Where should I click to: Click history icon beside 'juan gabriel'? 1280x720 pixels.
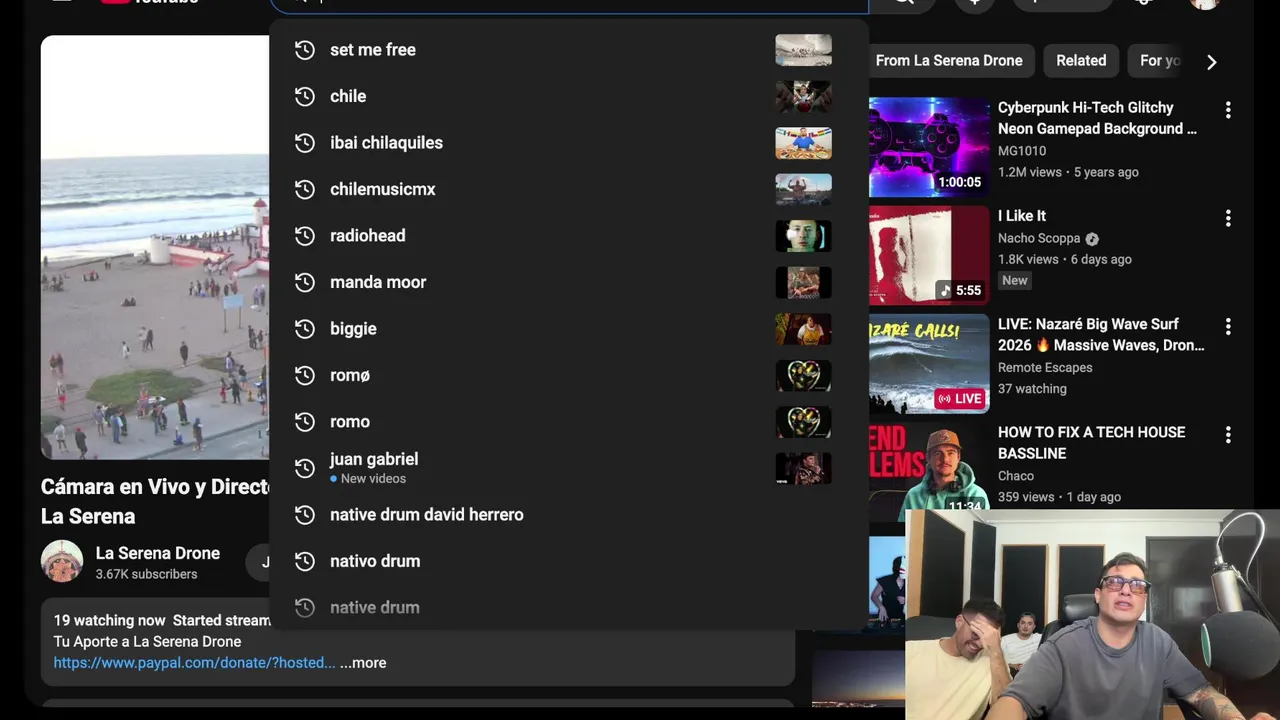[305, 468]
